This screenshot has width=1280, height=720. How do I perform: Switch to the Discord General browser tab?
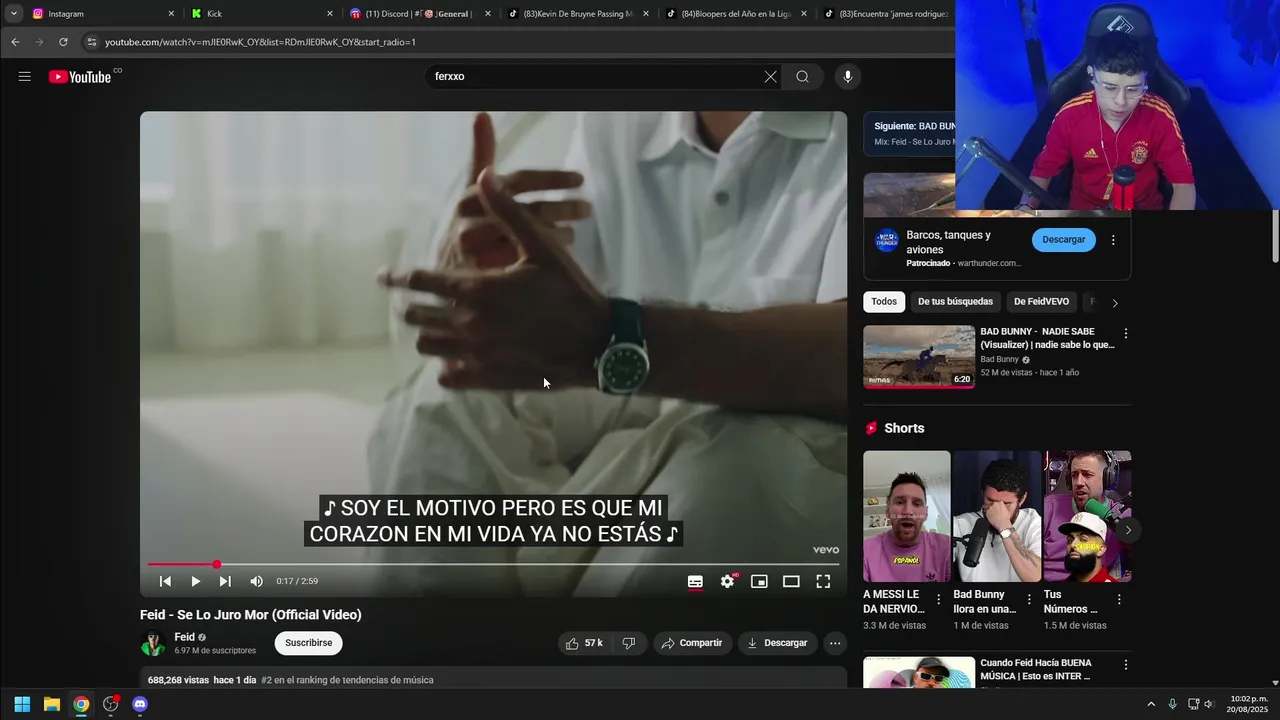(418, 14)
